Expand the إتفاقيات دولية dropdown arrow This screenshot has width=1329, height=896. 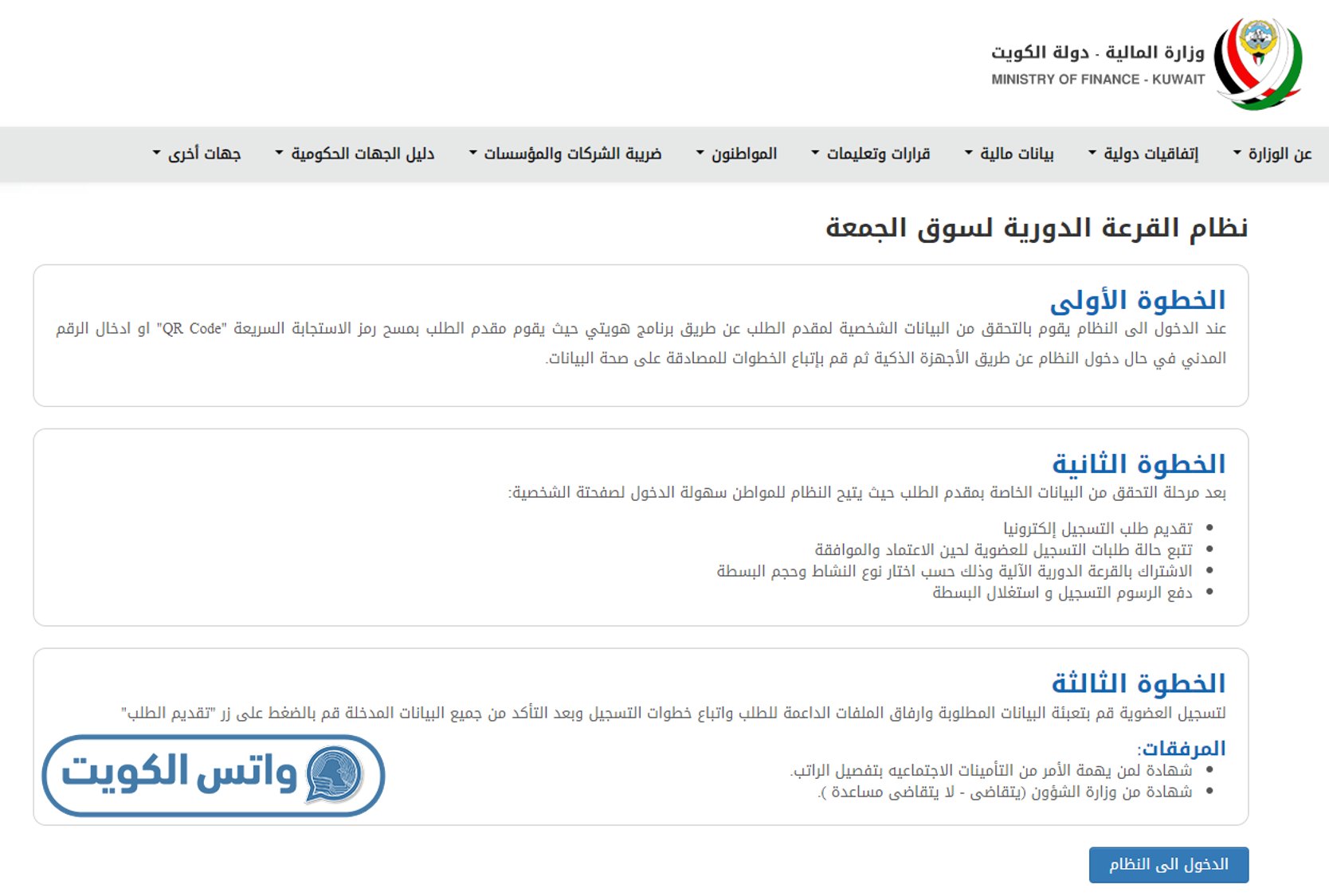click(1092, 152)
